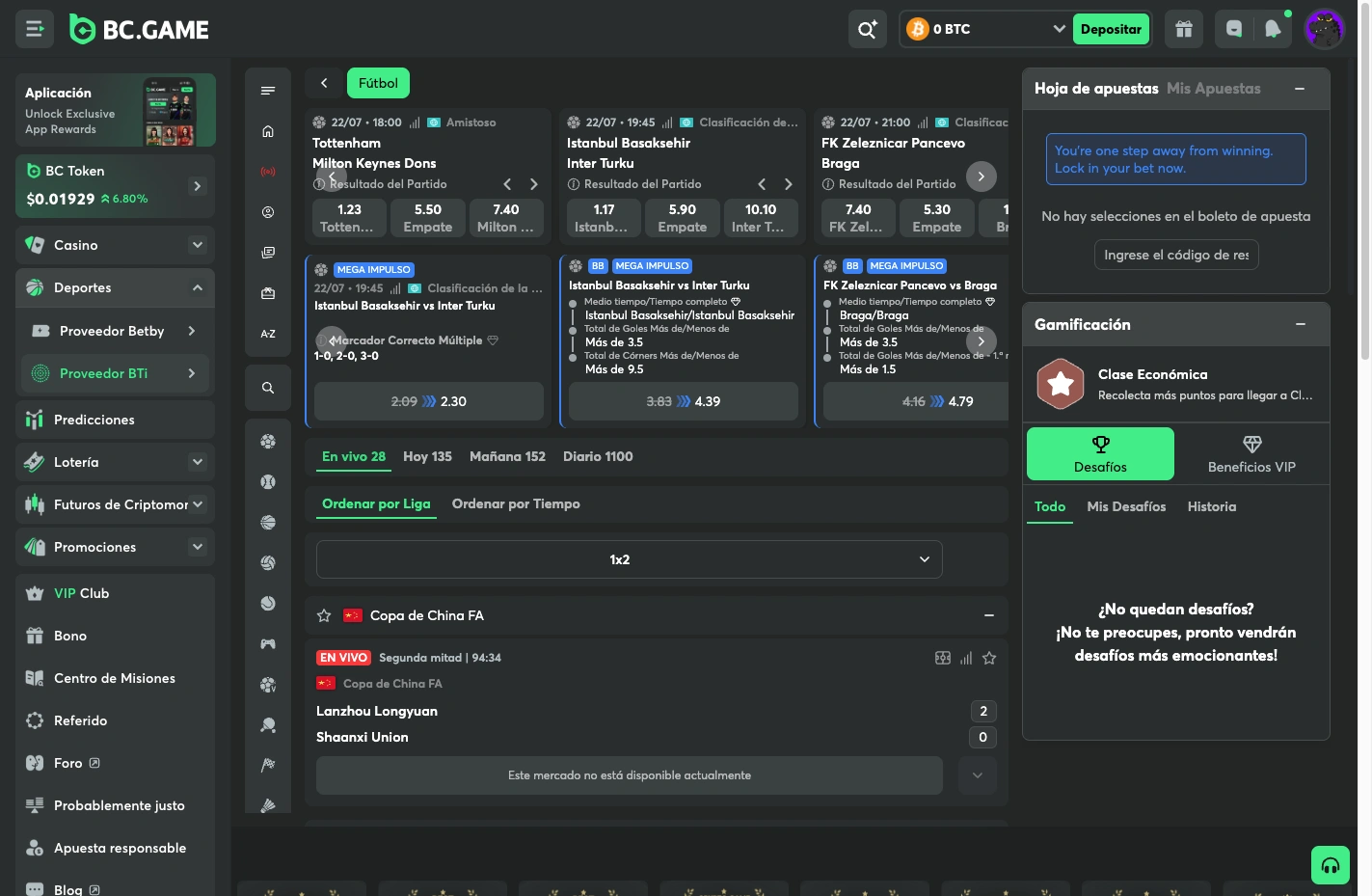Open the sportsbook search magnifier
Screen dimensions: 1372x896
tap(268, 388)
